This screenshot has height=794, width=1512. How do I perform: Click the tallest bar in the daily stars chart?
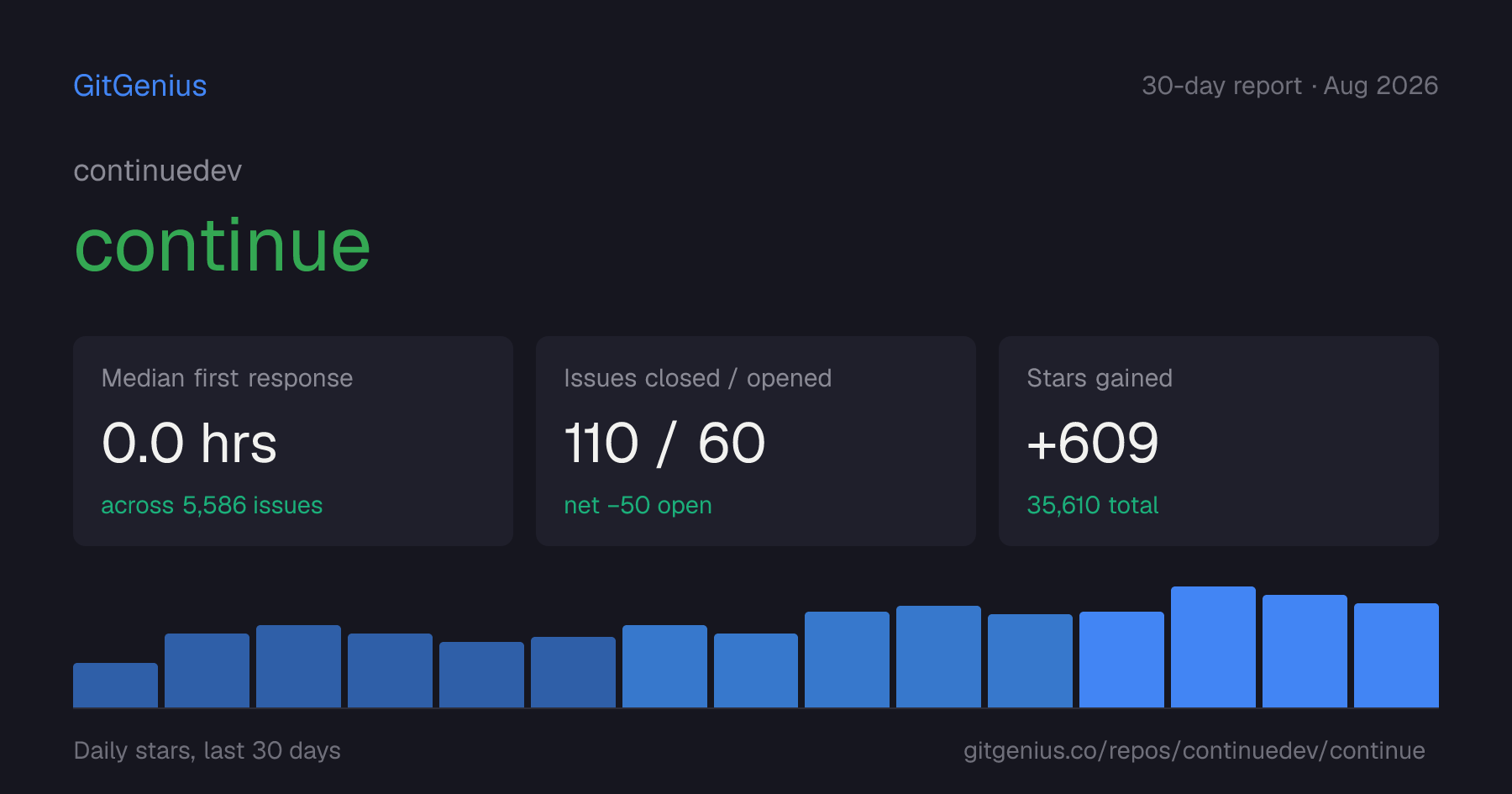(x=1213, y=647)
